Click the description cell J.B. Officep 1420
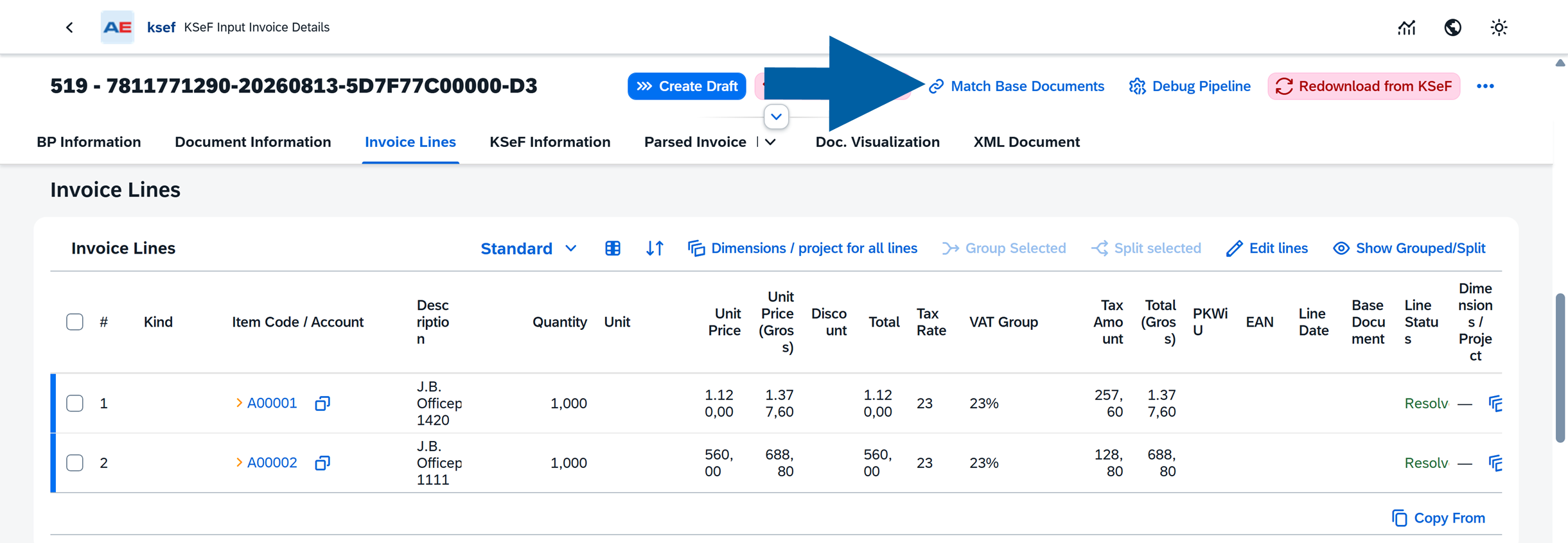 click(x=439, y=403)
